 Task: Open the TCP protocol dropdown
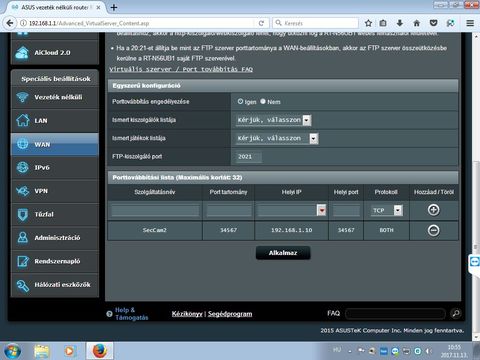[387, 210]
